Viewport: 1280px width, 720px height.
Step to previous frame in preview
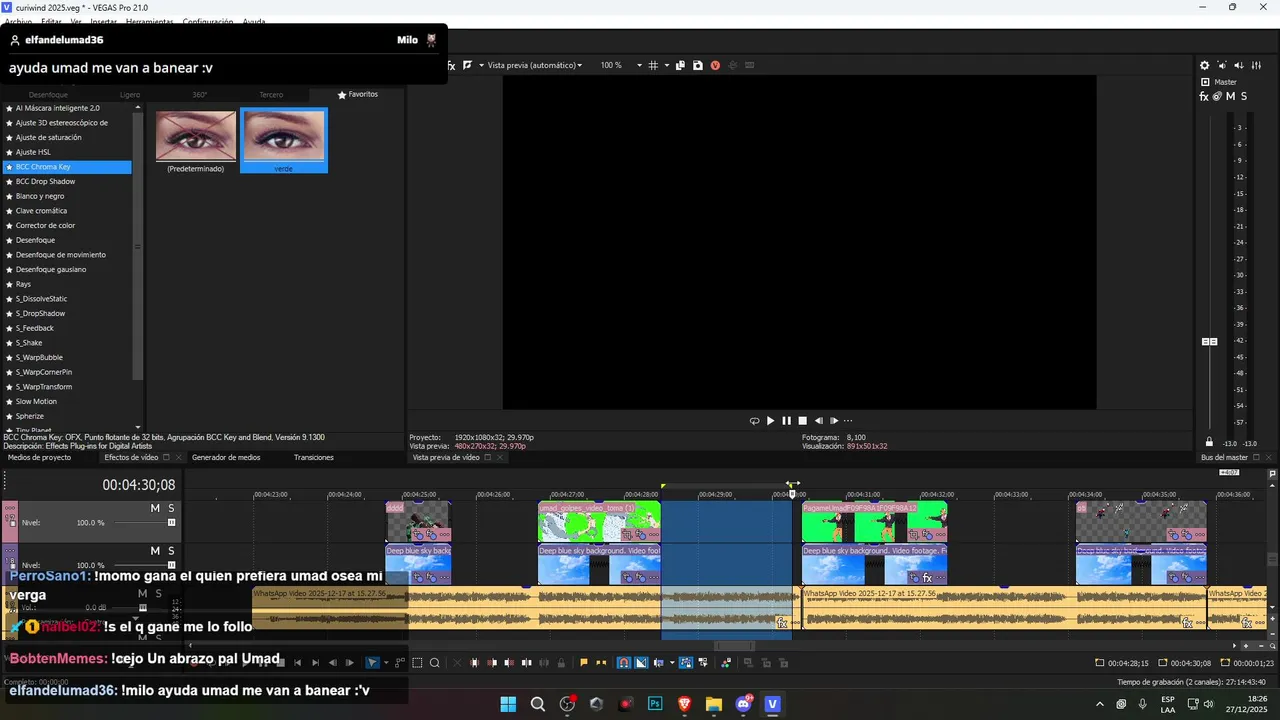point(819,421)
